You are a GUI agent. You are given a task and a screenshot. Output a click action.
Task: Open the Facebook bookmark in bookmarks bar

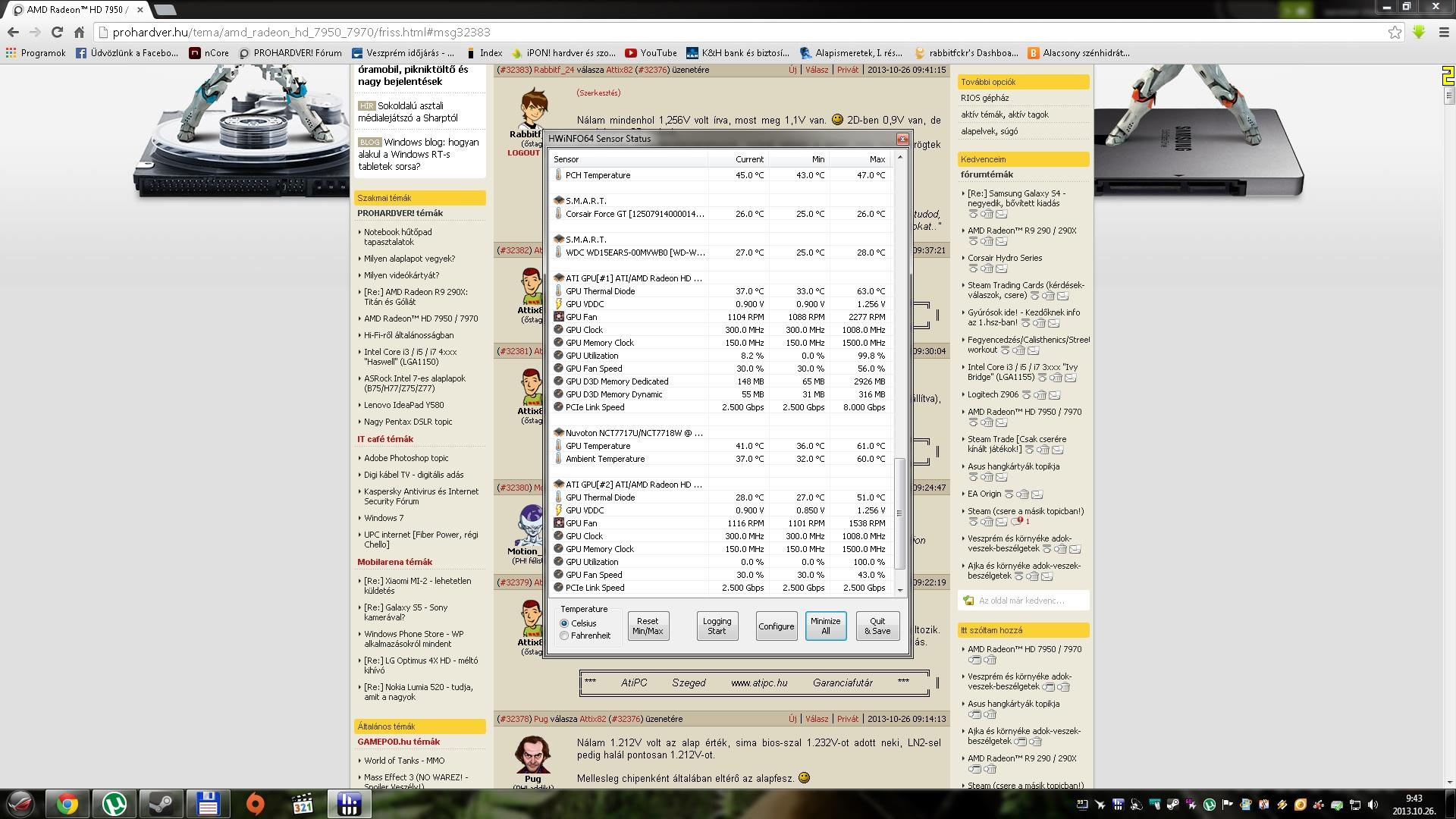(x=127, y=53)
